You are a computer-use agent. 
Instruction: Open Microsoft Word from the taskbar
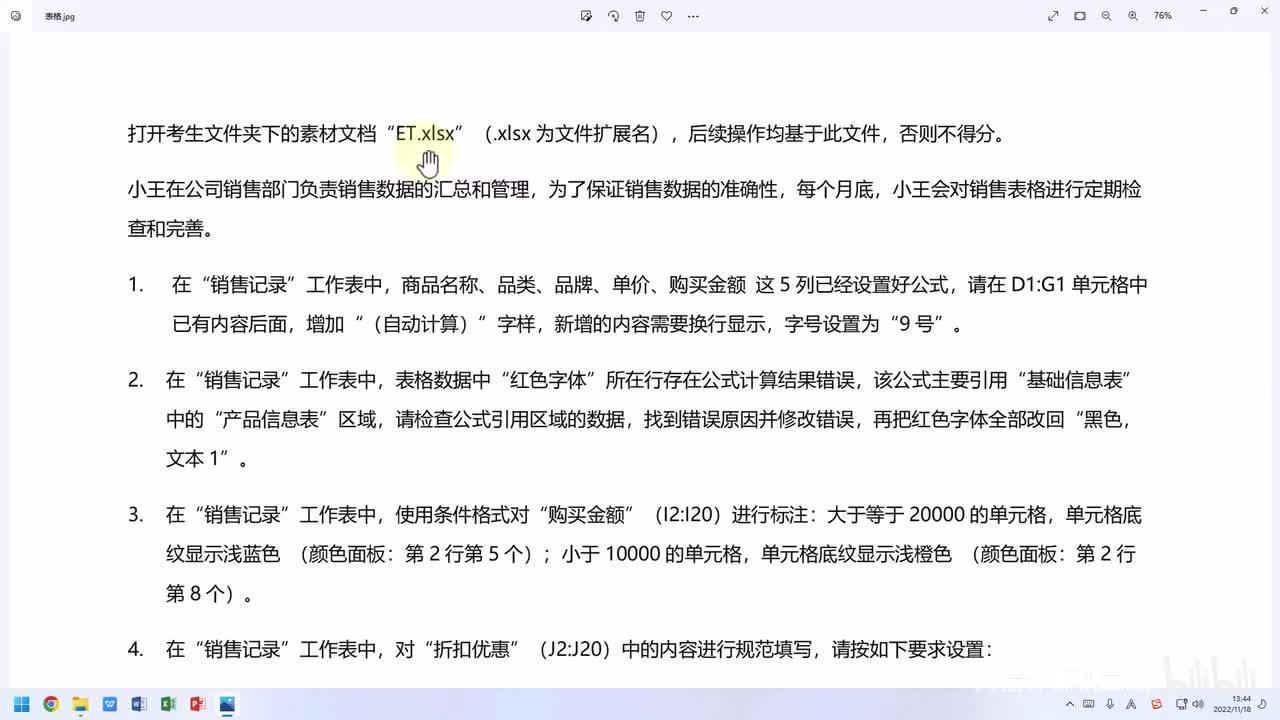click(139, 704)
